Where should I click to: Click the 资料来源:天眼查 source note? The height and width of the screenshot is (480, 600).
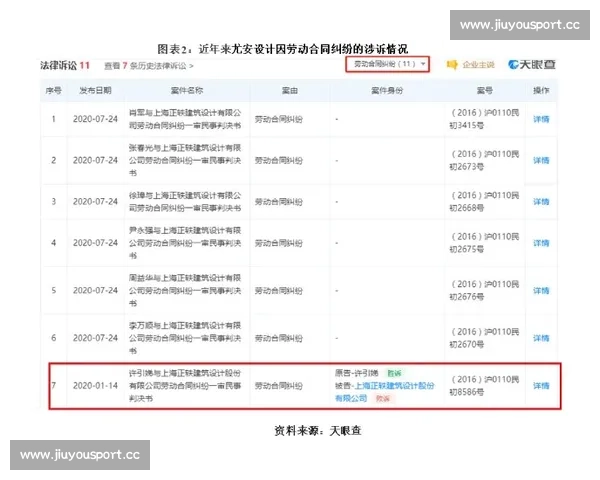click(318, 431)
